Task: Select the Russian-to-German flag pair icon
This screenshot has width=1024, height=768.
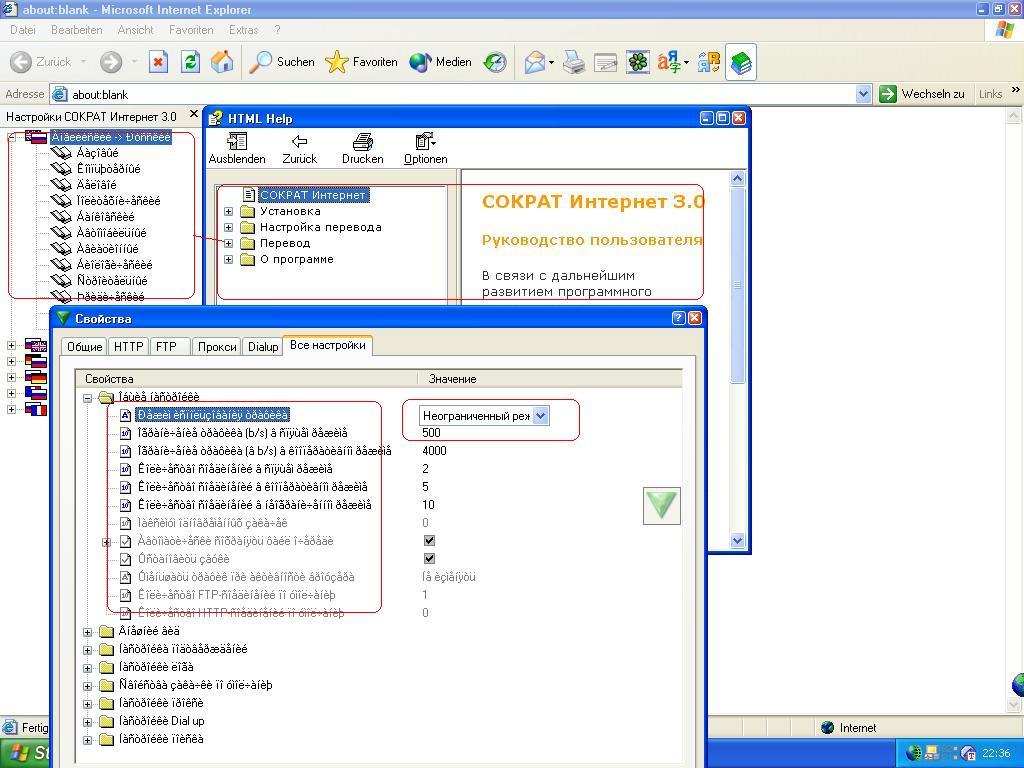Action: (36, 377)
